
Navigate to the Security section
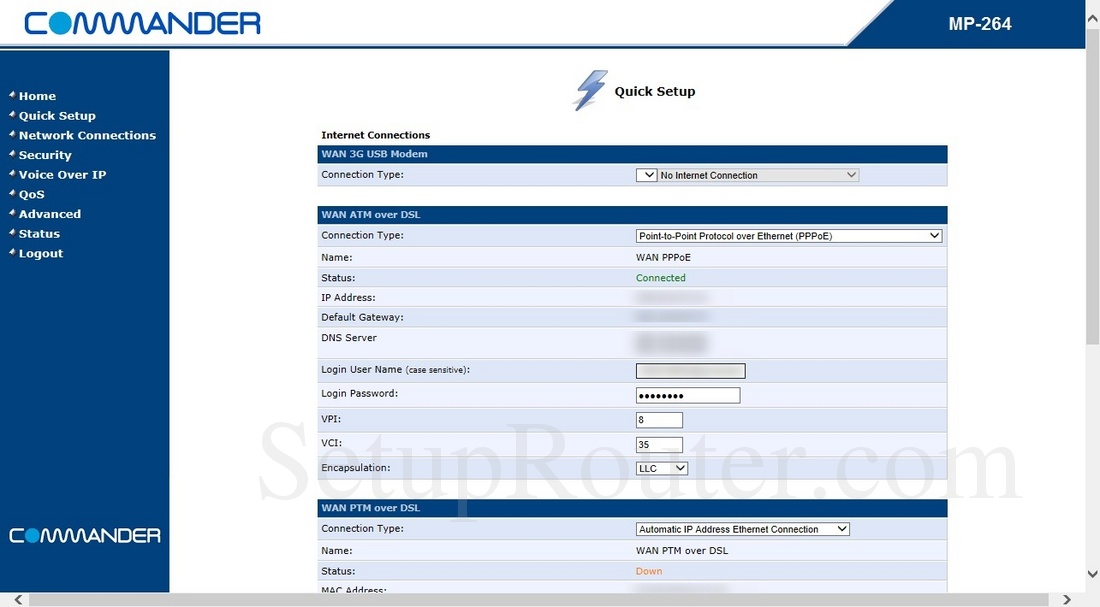pos(45,154)
